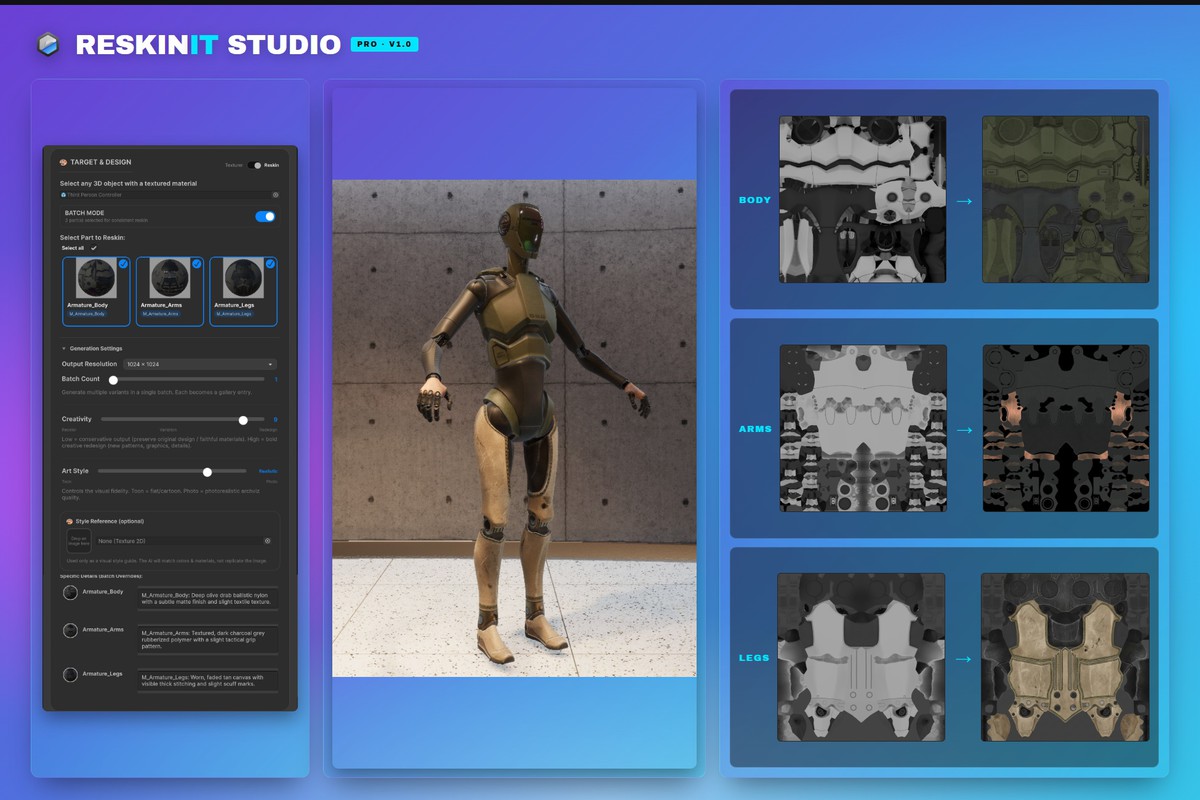Click the 'Output Resolution' label

[89, 364]
